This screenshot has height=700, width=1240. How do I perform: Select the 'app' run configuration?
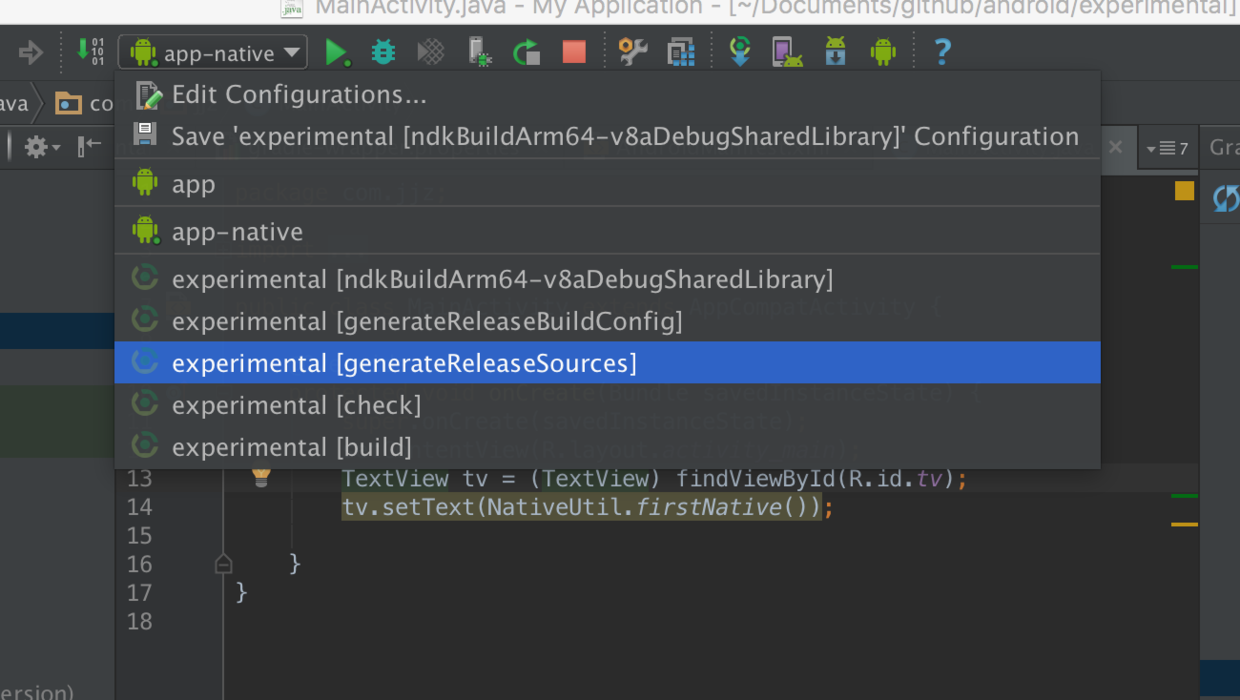click(x=608, y=184)
